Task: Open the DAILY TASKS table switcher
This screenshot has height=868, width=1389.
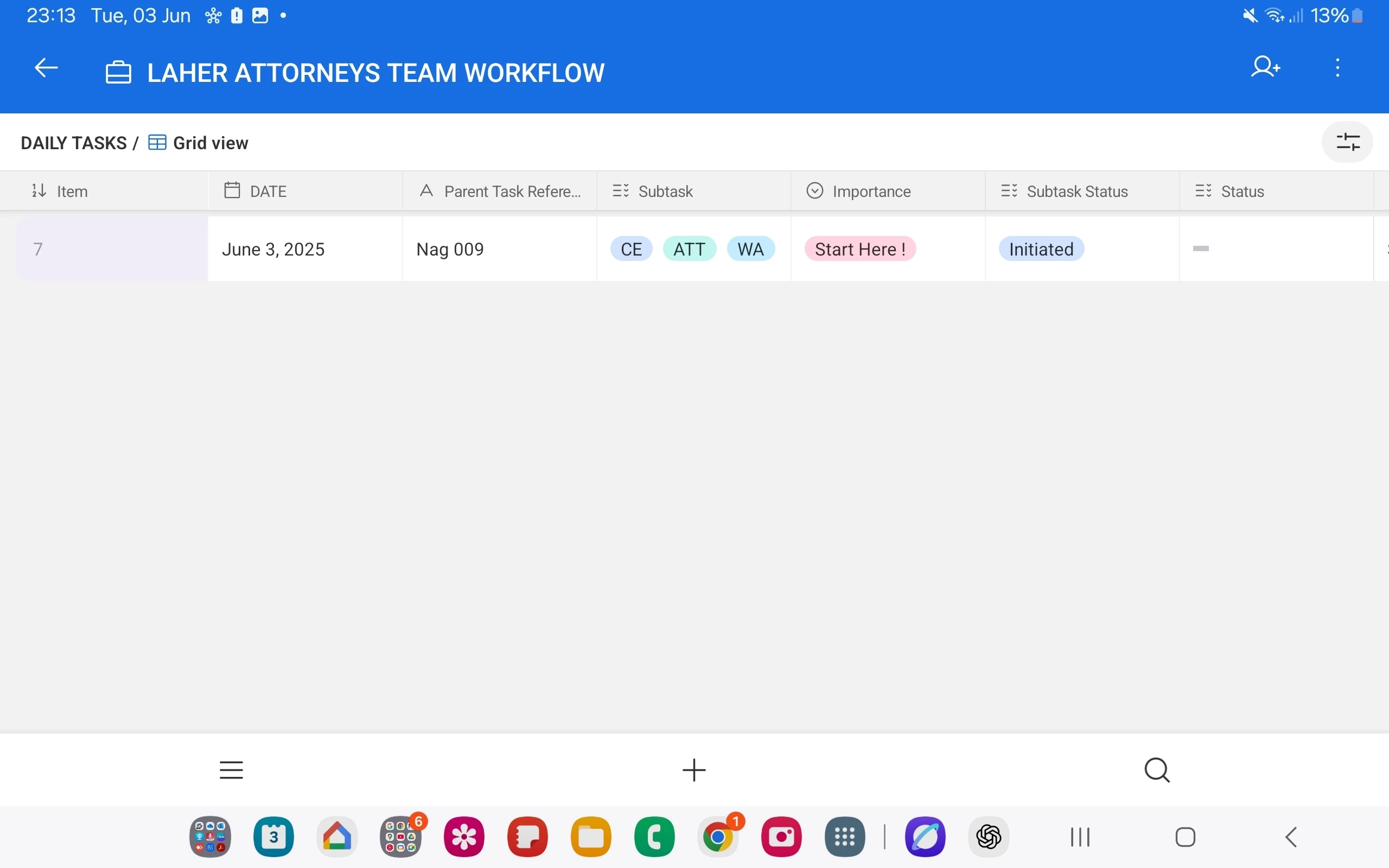Action: [x=73, y=142]
